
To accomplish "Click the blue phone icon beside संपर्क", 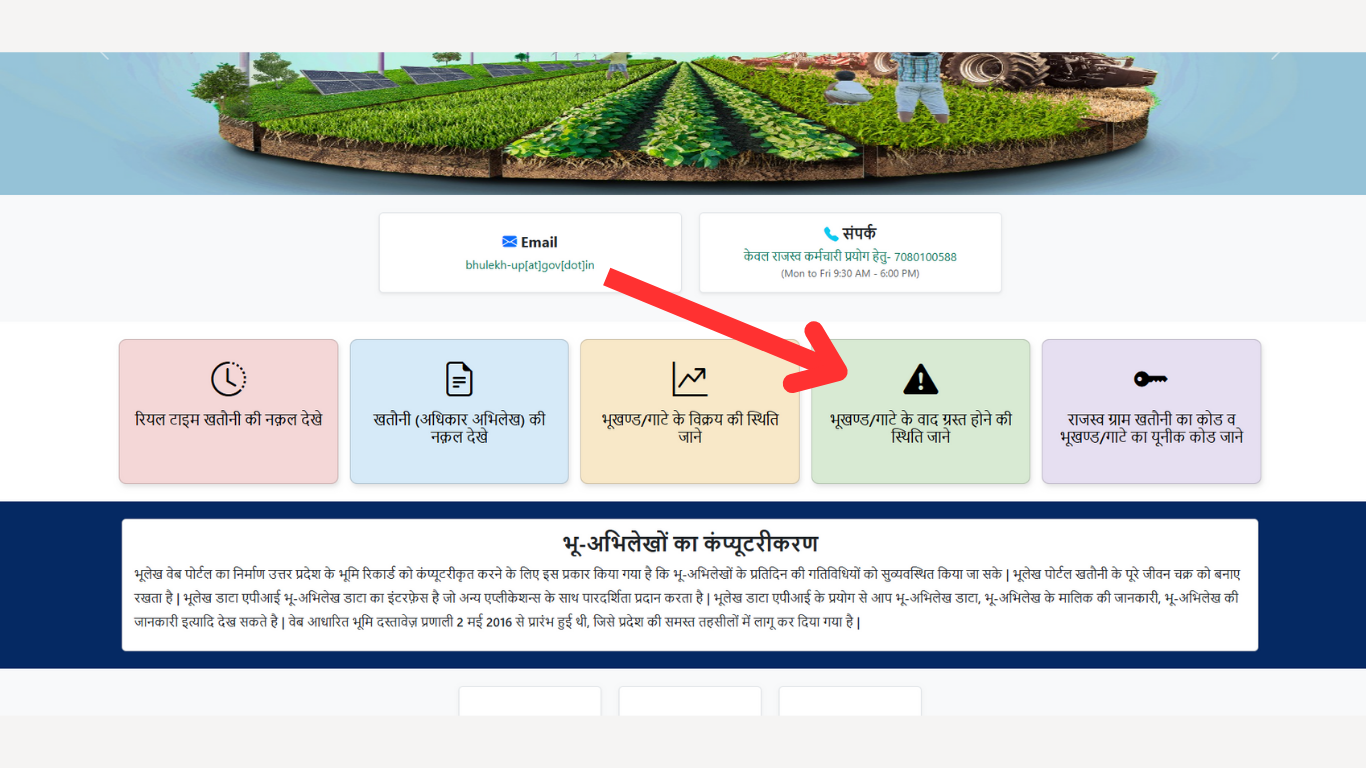I will [831, 234].
